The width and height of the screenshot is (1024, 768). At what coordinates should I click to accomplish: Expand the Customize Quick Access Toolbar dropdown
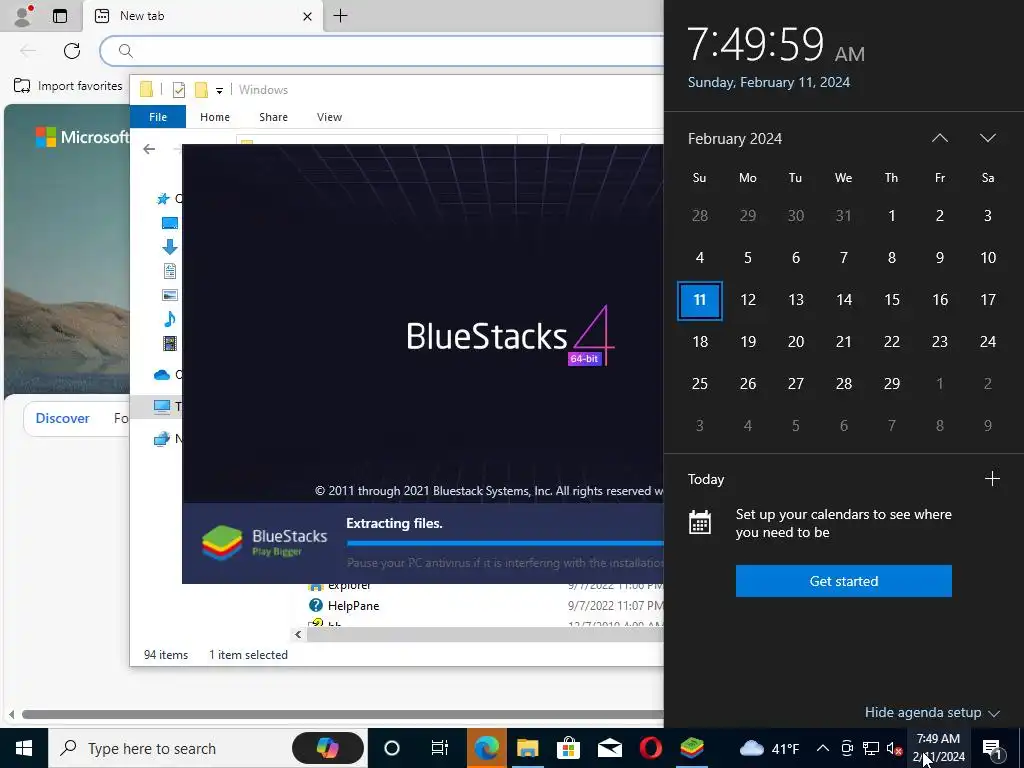click(219, 91)
